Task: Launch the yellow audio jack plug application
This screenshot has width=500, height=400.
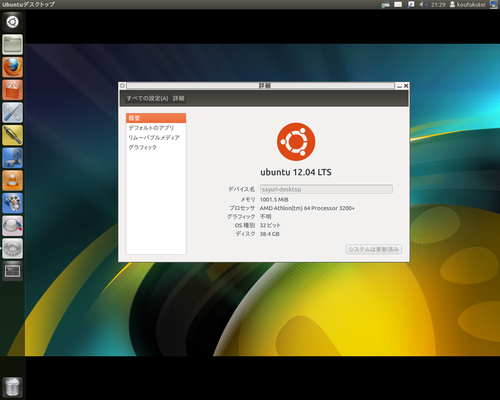Action: coord(12,135)
